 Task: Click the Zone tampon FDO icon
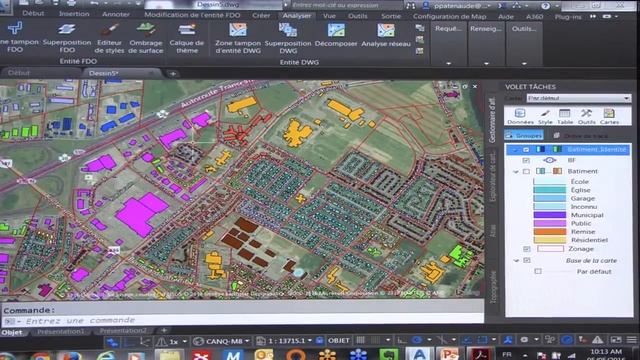15,28
